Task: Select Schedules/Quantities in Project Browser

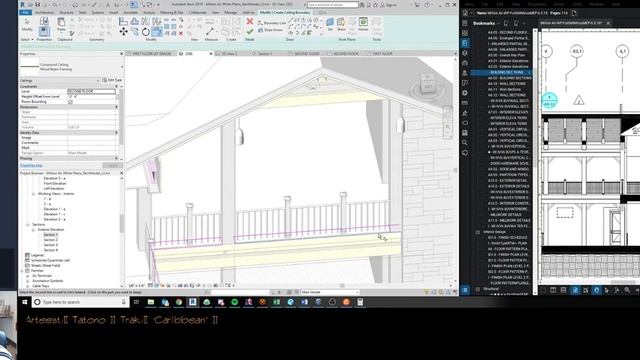Action: click(x=50, y=260)
